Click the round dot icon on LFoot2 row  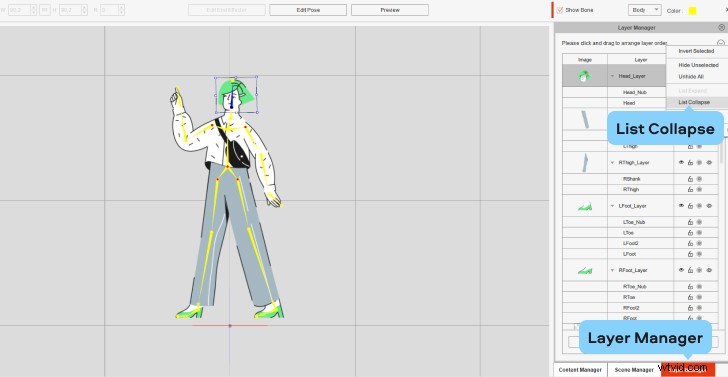click(699, 243)
